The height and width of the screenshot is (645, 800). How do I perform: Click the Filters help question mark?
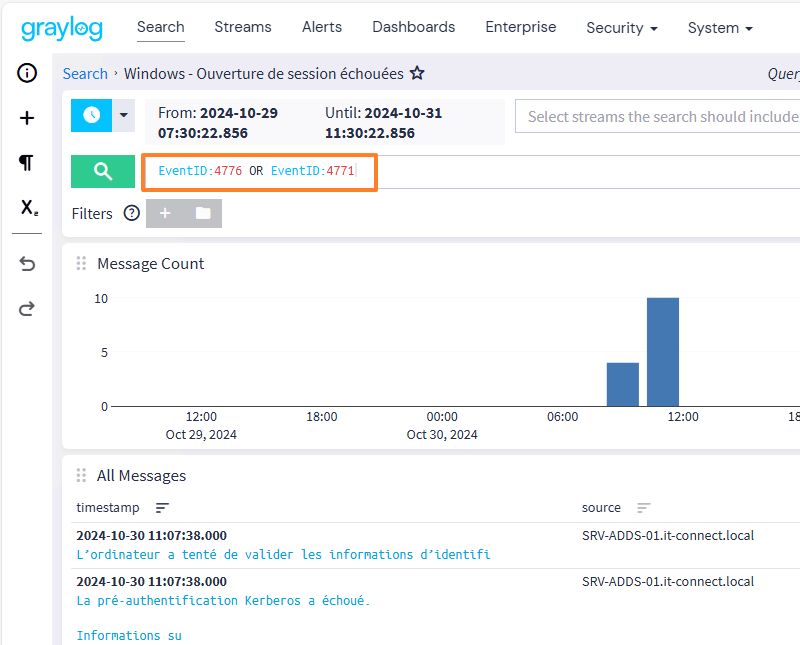tap(131, 213)
